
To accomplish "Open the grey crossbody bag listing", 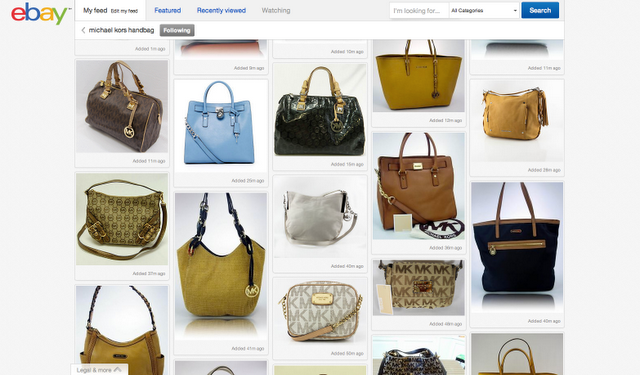I will tap(320, 217).
